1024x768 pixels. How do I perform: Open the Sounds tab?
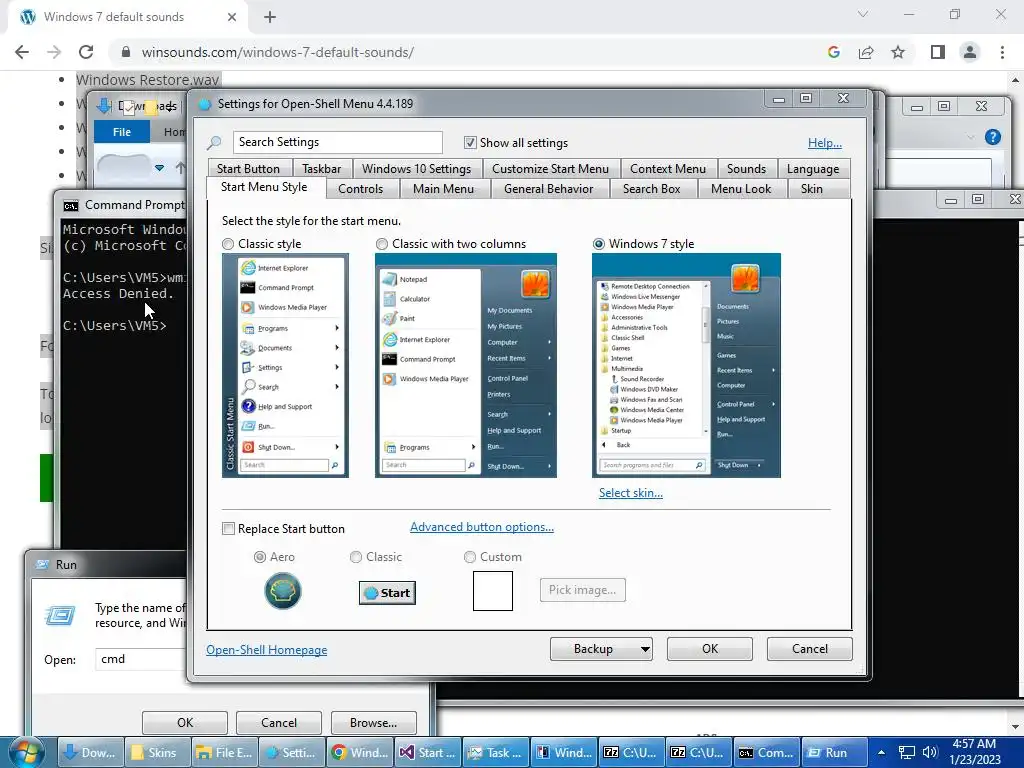pyautogui.click(x=746, y=168)
